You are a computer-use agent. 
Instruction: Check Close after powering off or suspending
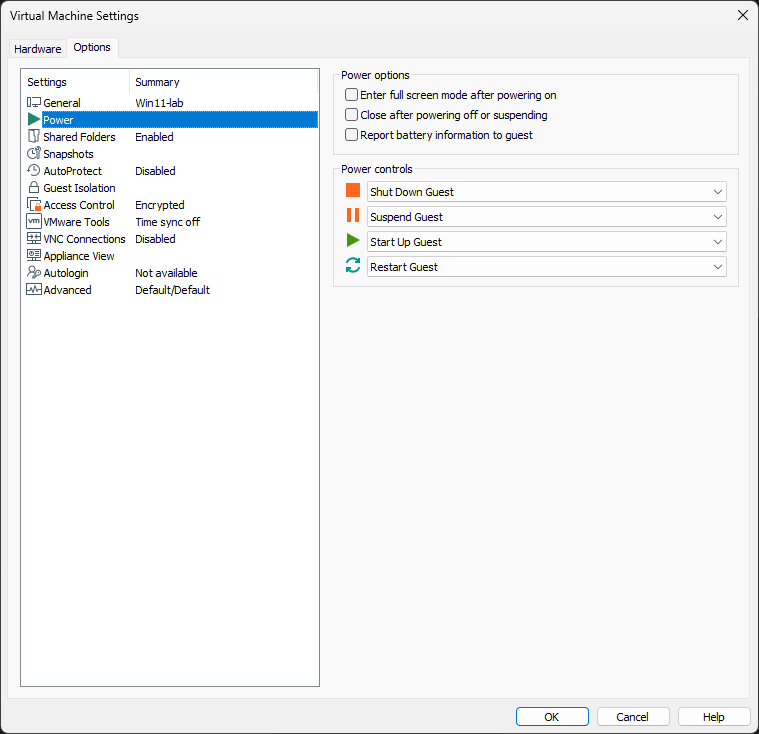(x=351, y=114)
